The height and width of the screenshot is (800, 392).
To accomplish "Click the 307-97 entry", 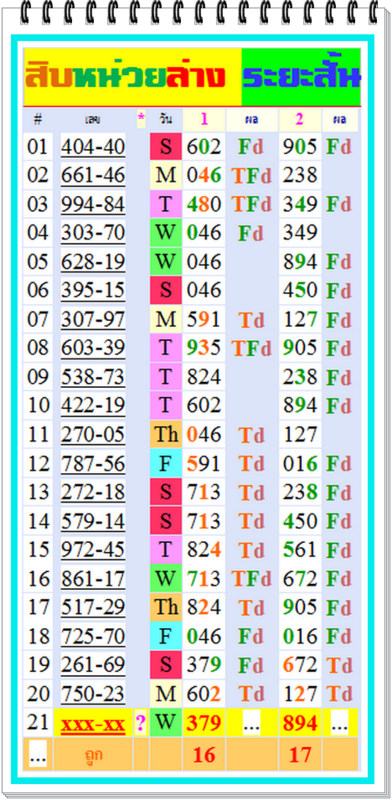I will 93,319.
